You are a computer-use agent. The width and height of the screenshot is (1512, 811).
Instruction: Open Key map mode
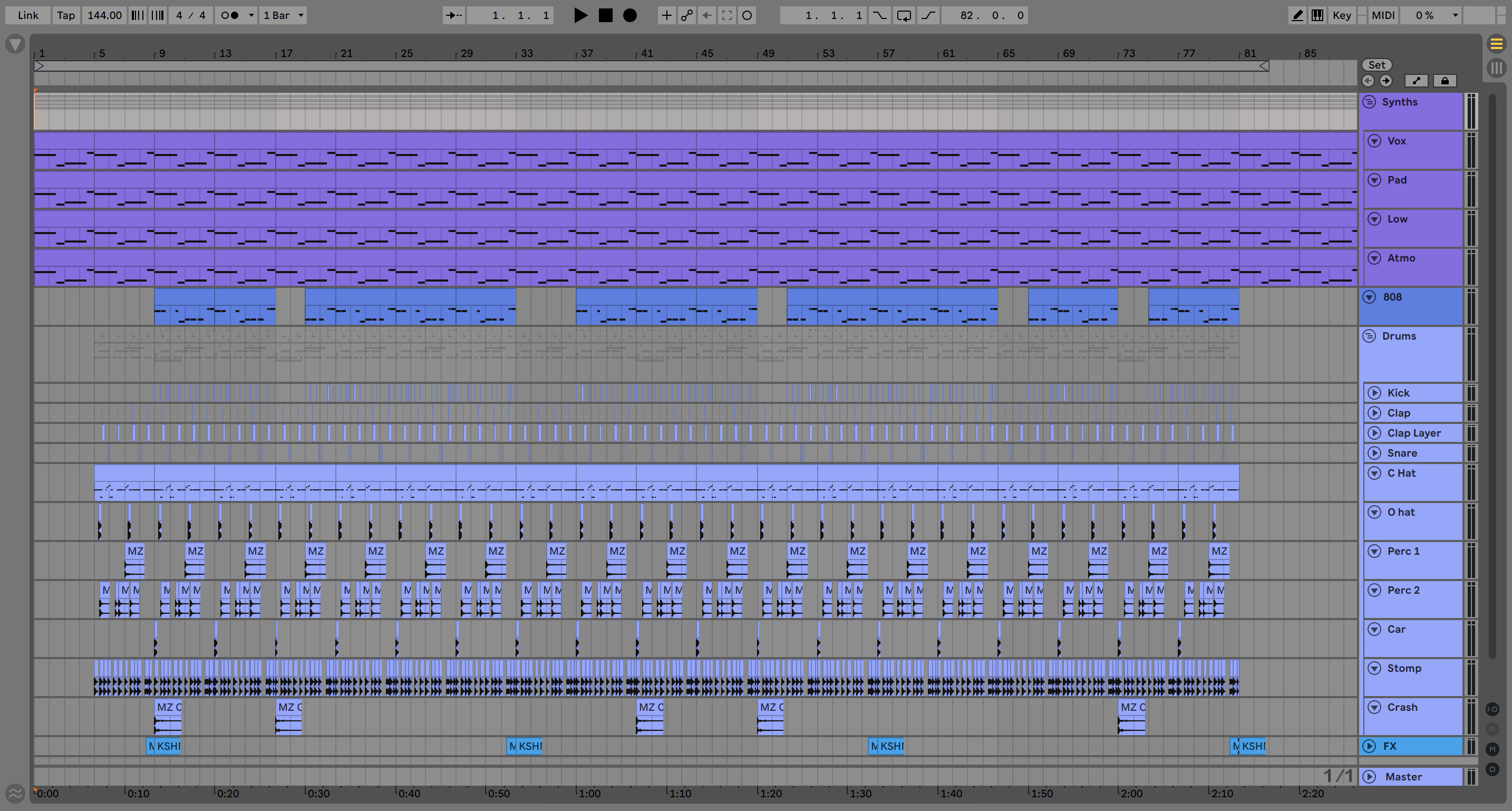pyautogui.click(x=1341, y=15)
